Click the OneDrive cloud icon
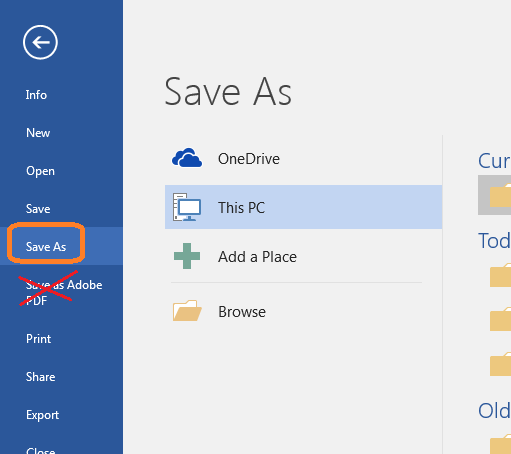Image resolution: width=511 pixels, height=454 pixels. point(187,158)
